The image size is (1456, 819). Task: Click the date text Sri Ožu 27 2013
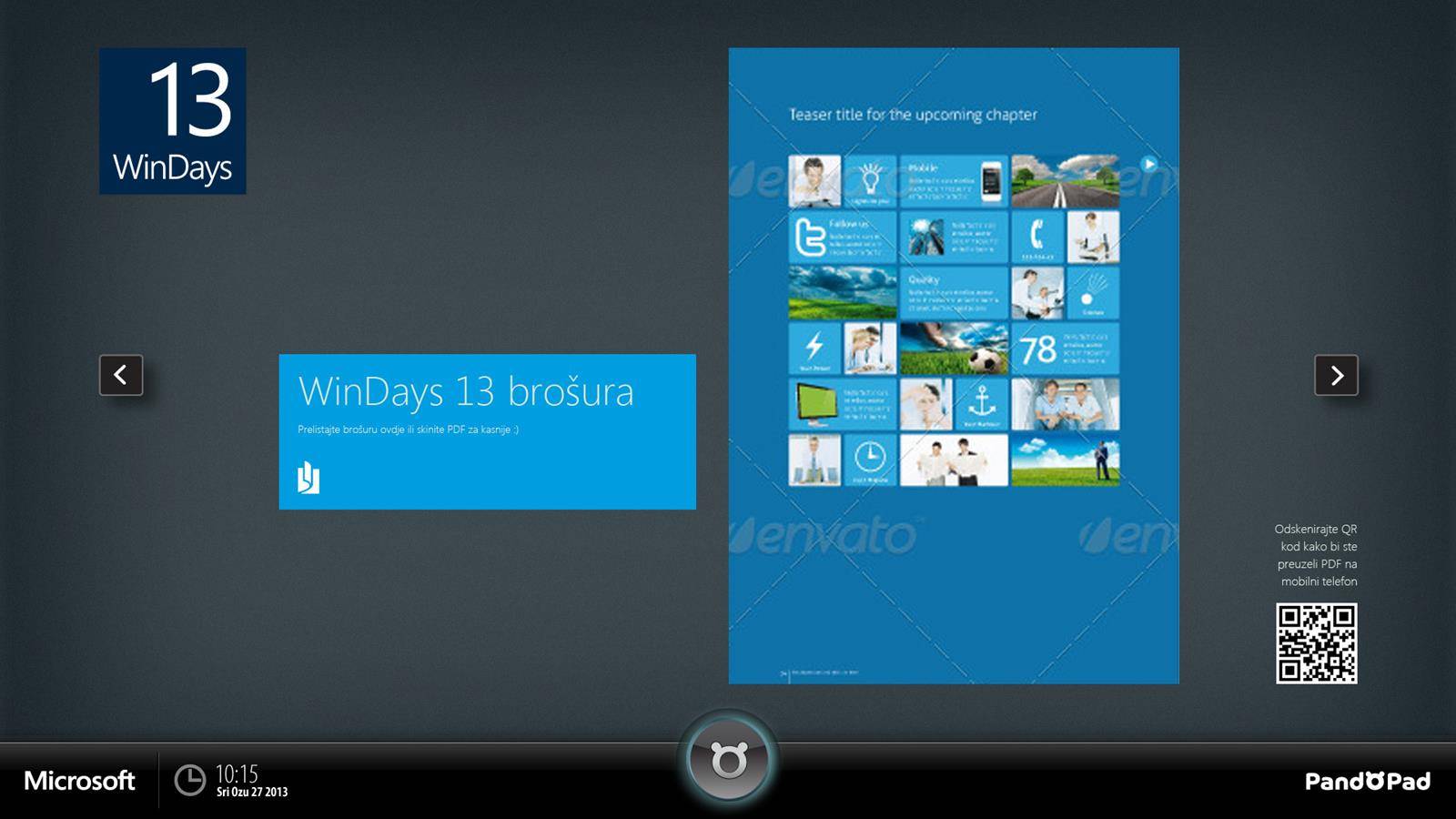(252, 793)
